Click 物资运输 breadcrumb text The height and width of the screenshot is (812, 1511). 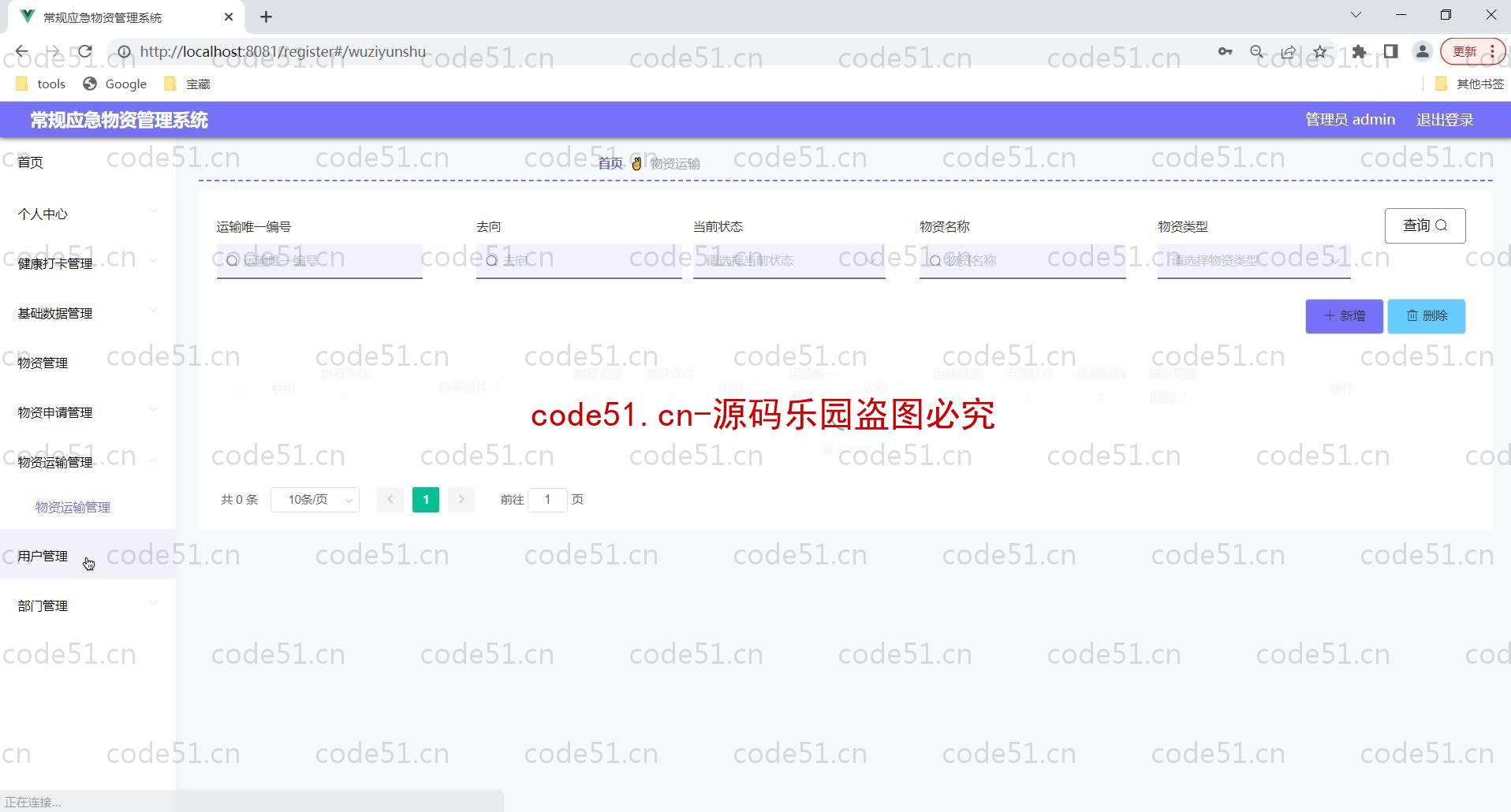tap(675, 163)
